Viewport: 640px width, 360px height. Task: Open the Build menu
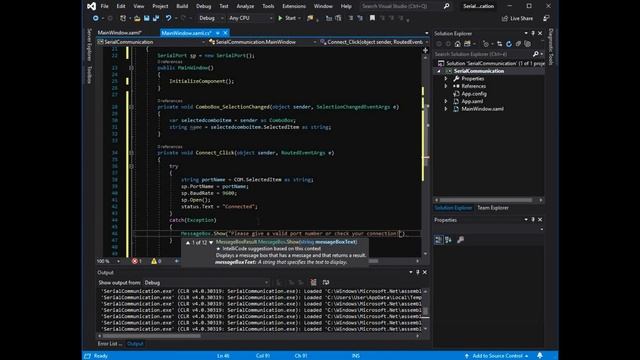pyautogui.click(x=182, y=6)
